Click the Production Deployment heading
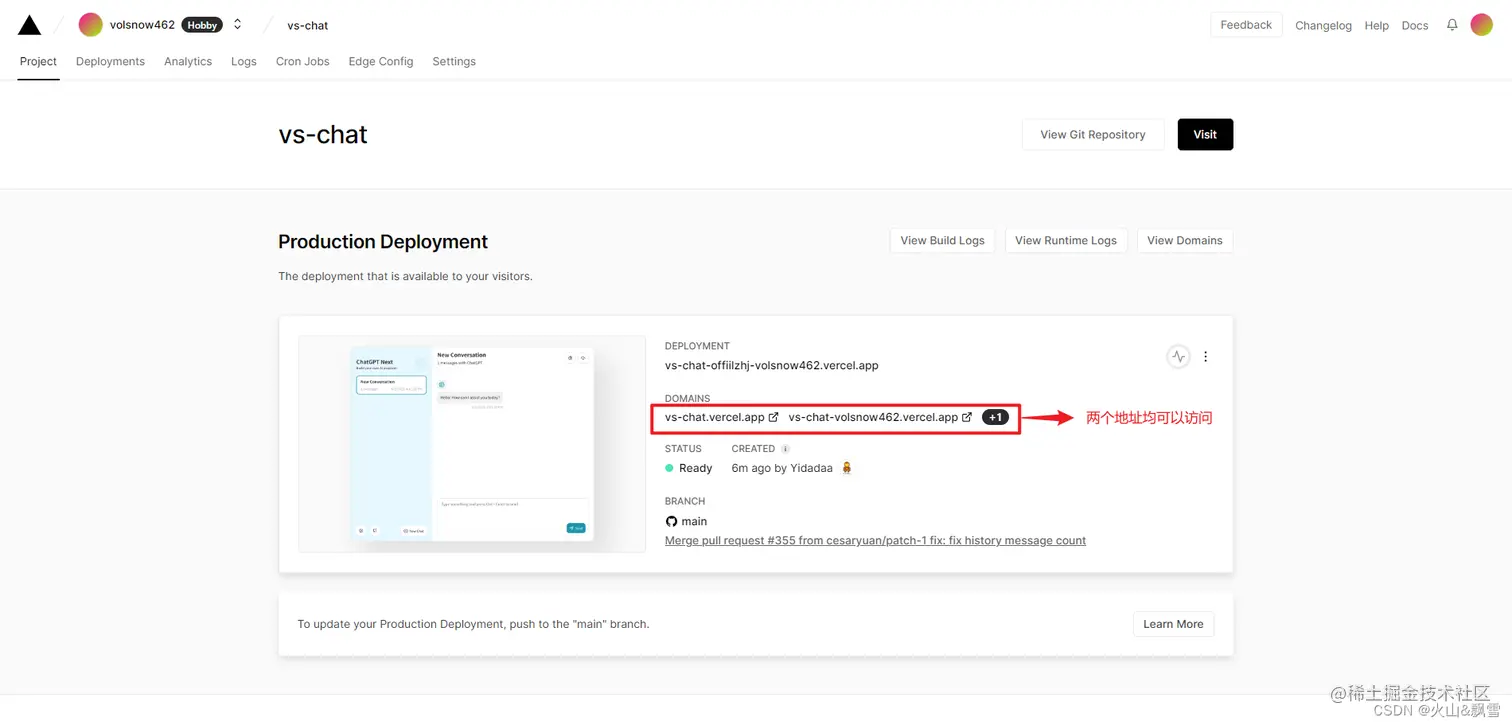 (383, 241)
